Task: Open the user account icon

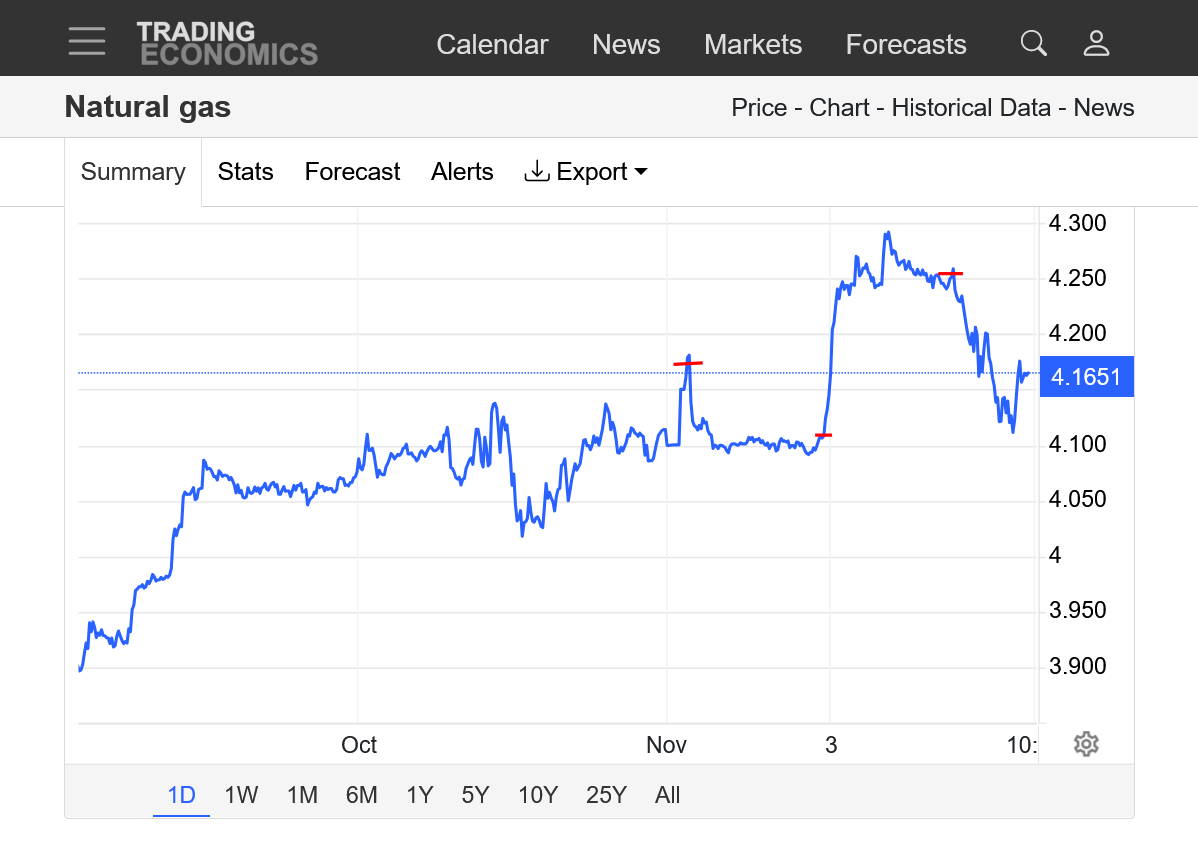Action: tap(1097, 43)
